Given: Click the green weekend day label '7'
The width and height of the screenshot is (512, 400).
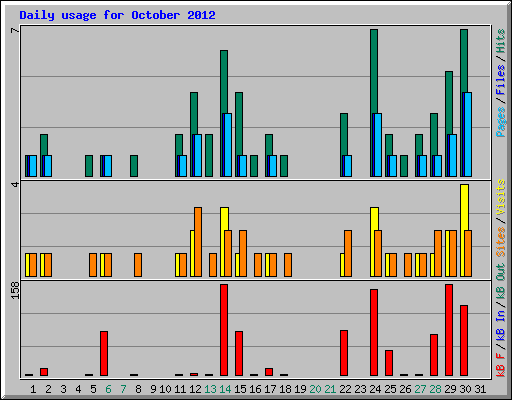Looking at the screenshot, I should coord(123,389).
